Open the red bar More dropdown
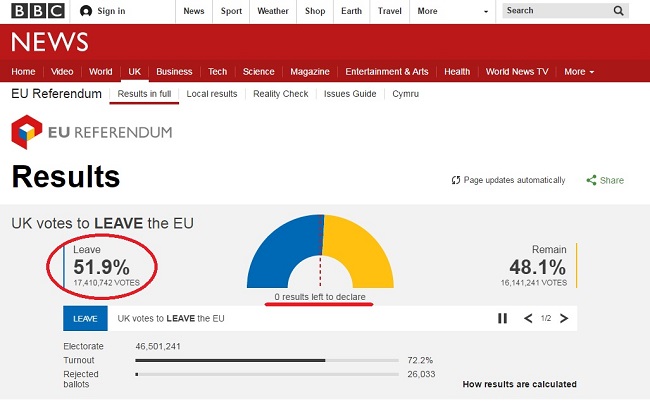Screen dimensions: 650x412 579,72
